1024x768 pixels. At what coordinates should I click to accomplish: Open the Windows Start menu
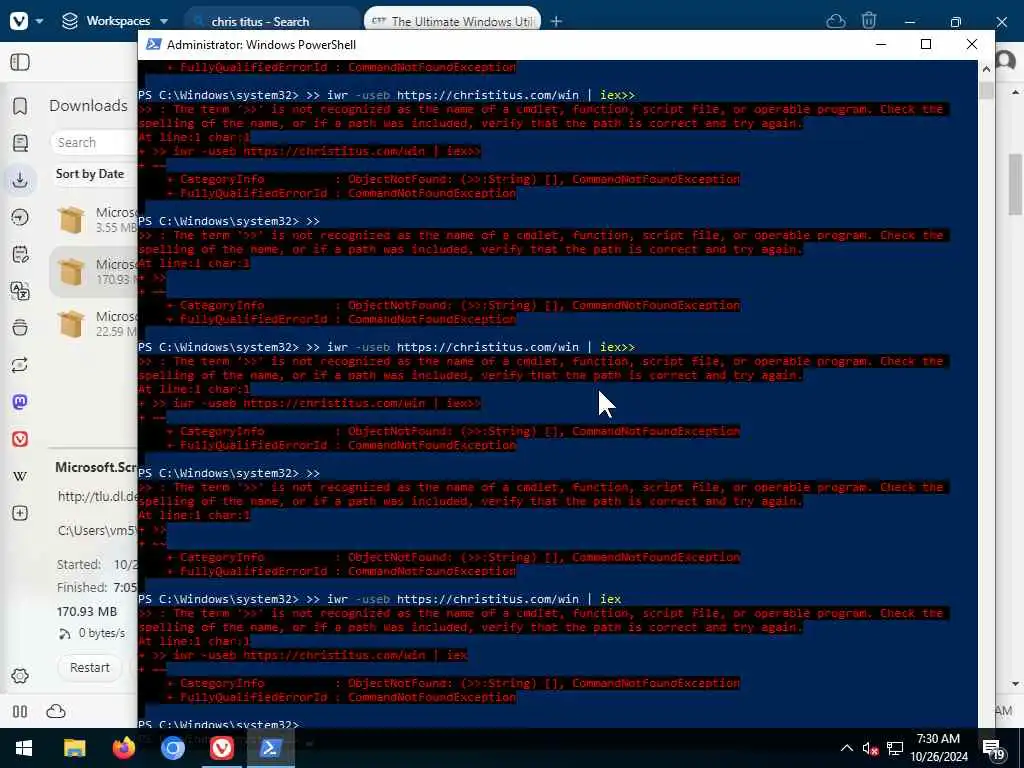click(24, 748)
